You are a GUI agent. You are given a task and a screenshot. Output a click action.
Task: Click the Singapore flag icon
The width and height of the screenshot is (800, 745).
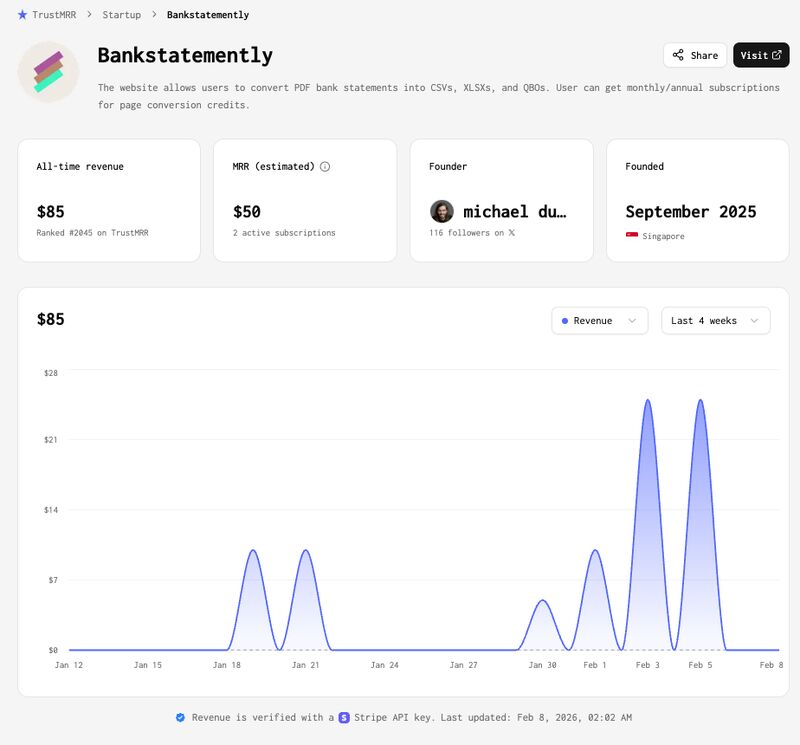(x=630, y=236)
